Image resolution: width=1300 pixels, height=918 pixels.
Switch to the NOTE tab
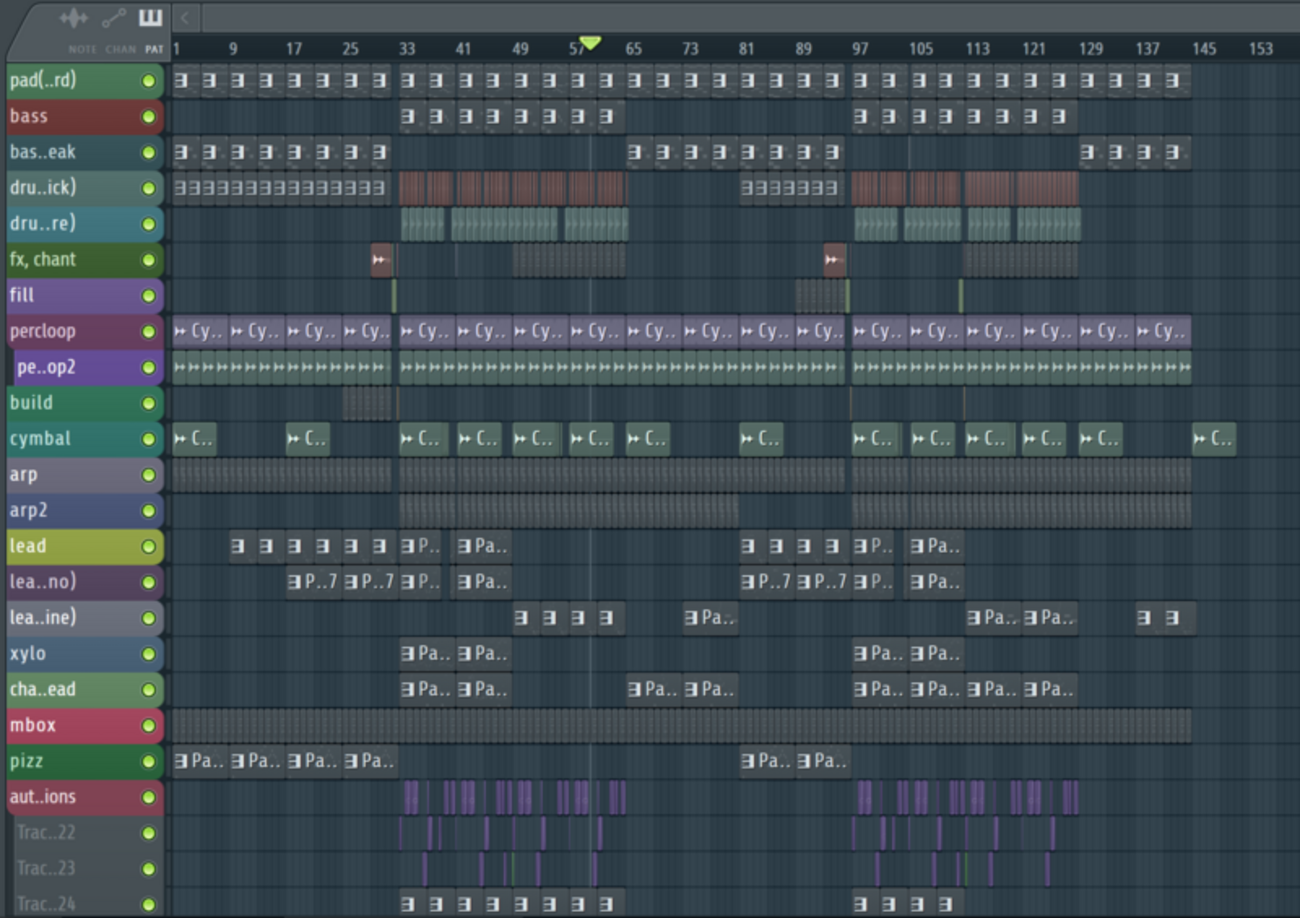coord(82,49)
